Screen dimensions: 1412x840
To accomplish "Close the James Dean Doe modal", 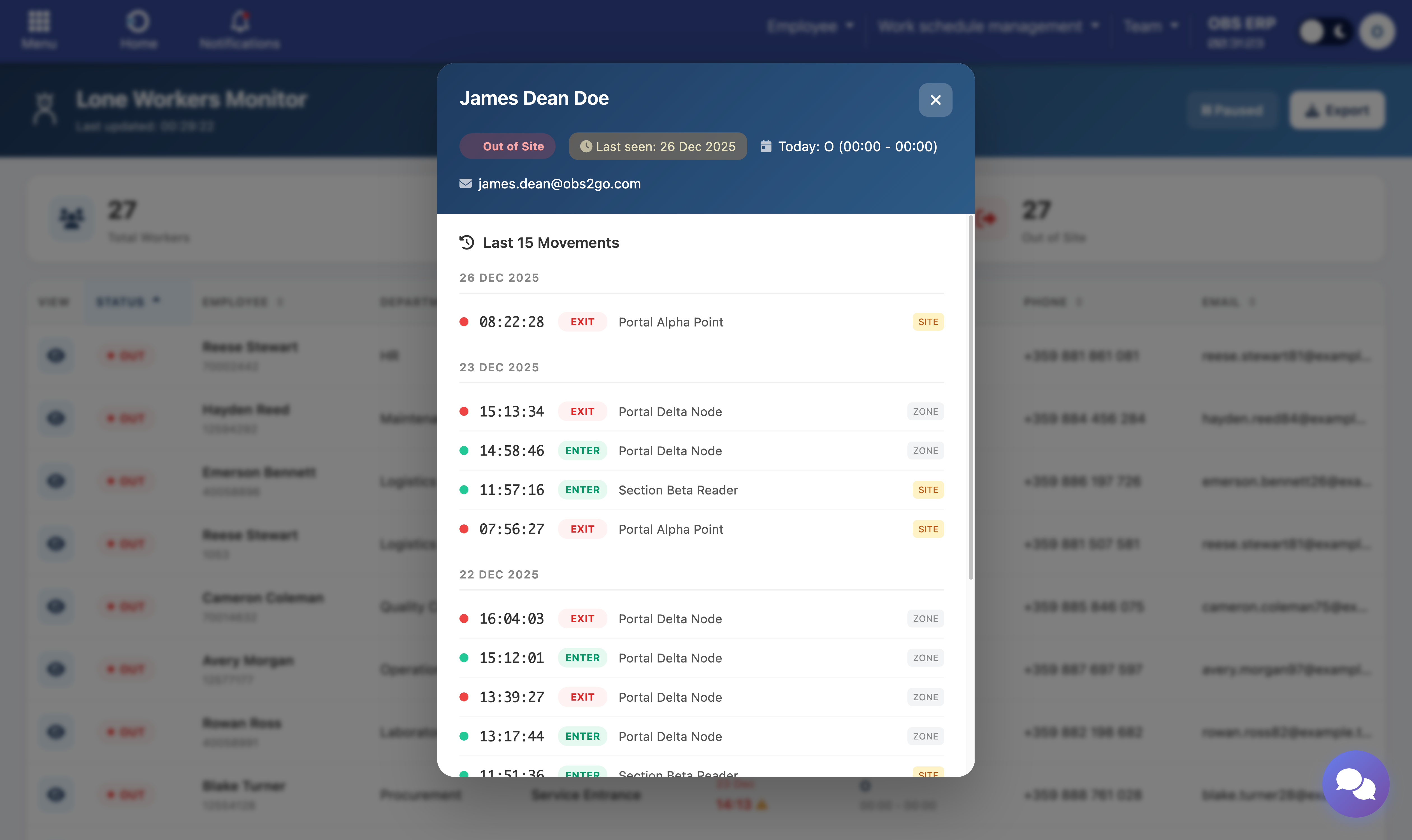I will [x=935, y=100].
